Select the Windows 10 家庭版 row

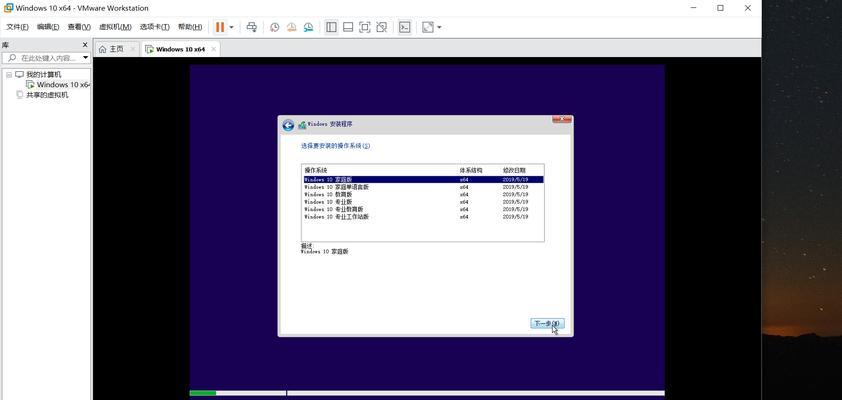pos(423,179)
